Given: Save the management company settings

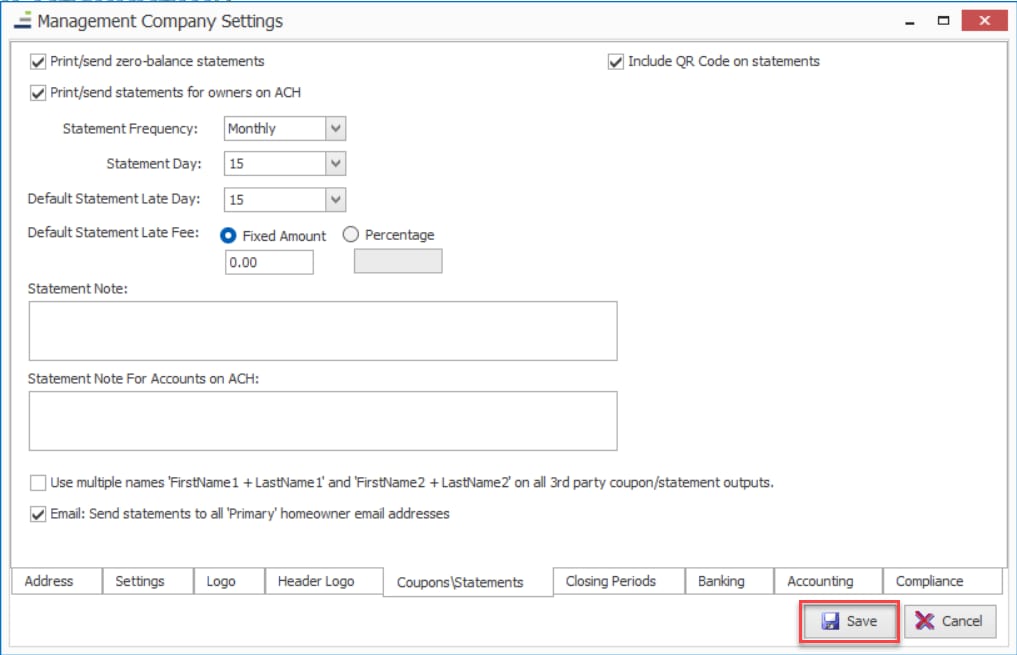Looking at the screenshot, I should point(849,621).
